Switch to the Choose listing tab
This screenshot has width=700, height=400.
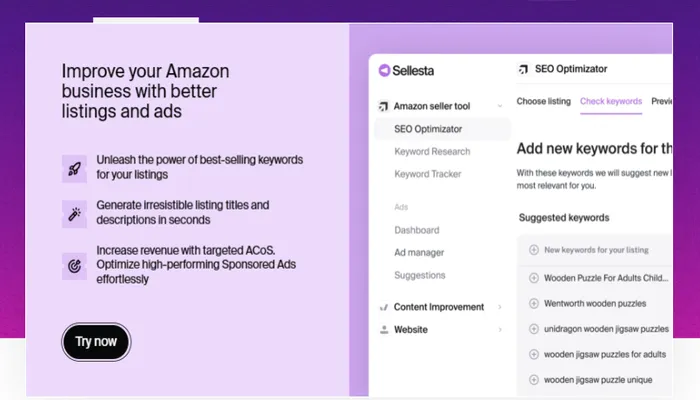pyautogui.click(x=543, y=101)
